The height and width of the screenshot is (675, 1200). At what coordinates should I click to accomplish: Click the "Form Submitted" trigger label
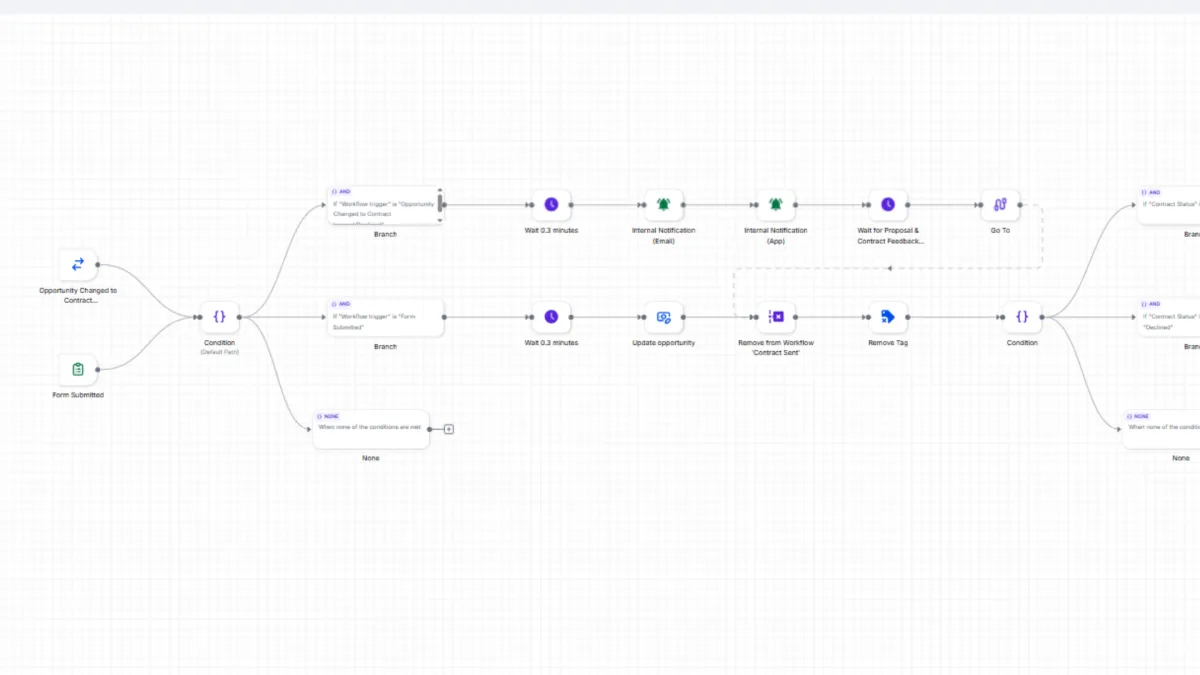pos(78,395)
